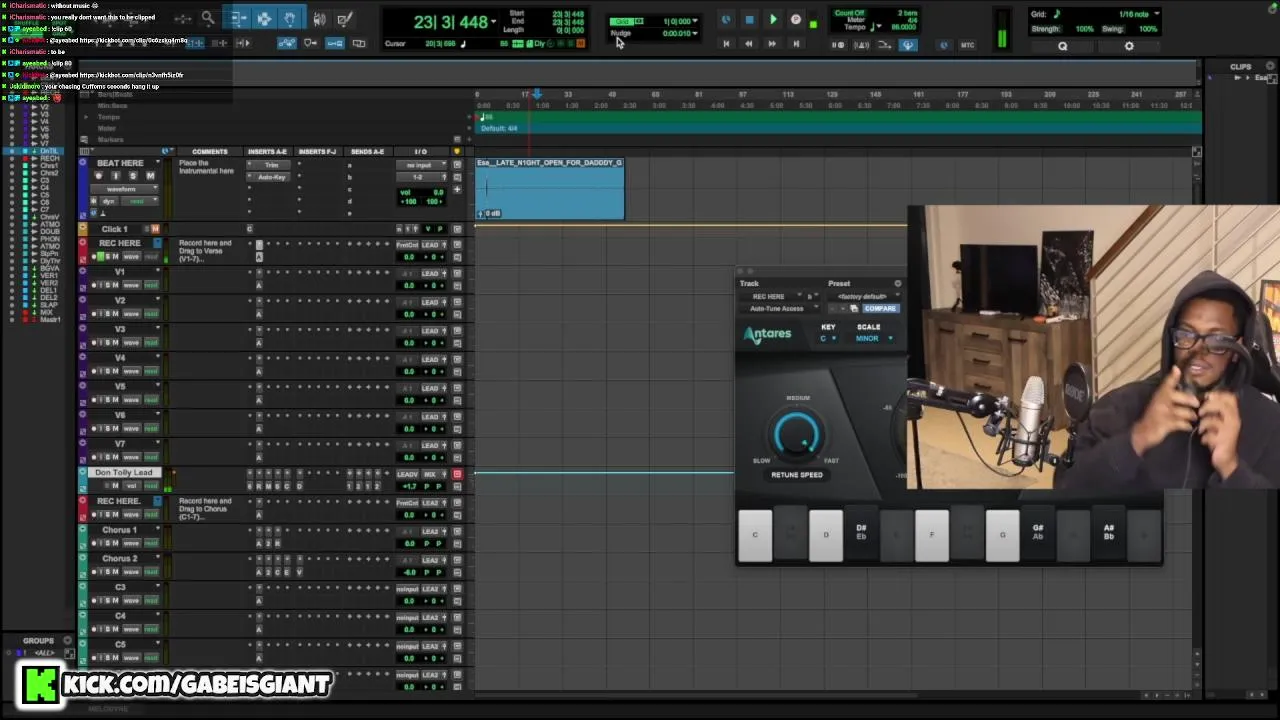The image size is (1280, 720).
Task: Open Auto-Tune KEY dropdown showing C
Action: pyautogui.click(x=828, y=338)
